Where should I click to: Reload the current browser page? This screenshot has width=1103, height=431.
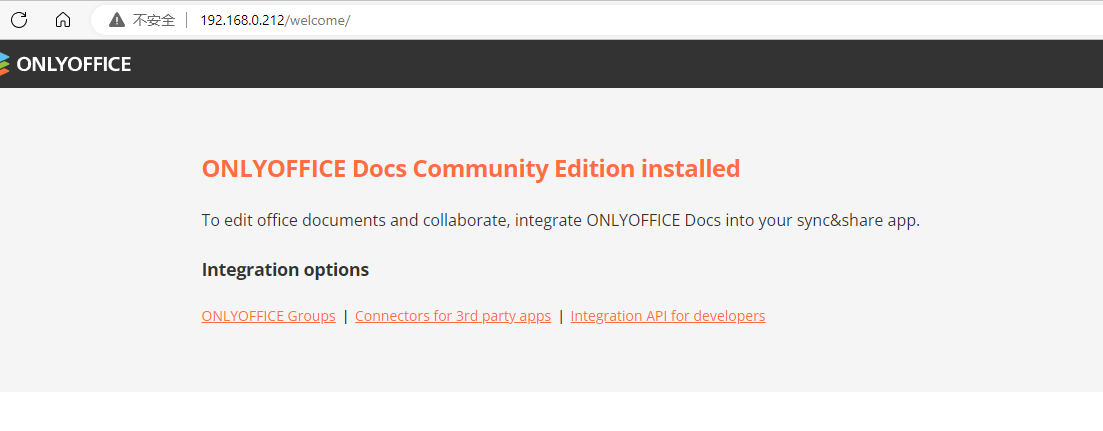[19, 19]
